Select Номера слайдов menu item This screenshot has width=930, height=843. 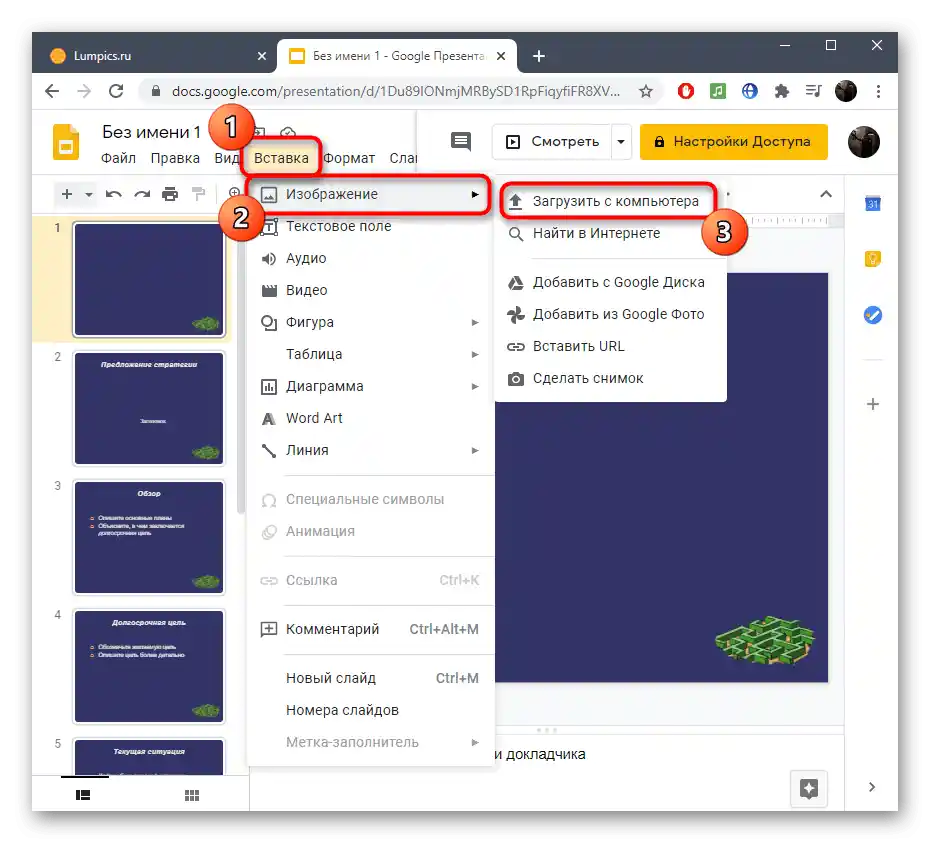(370, 710)
